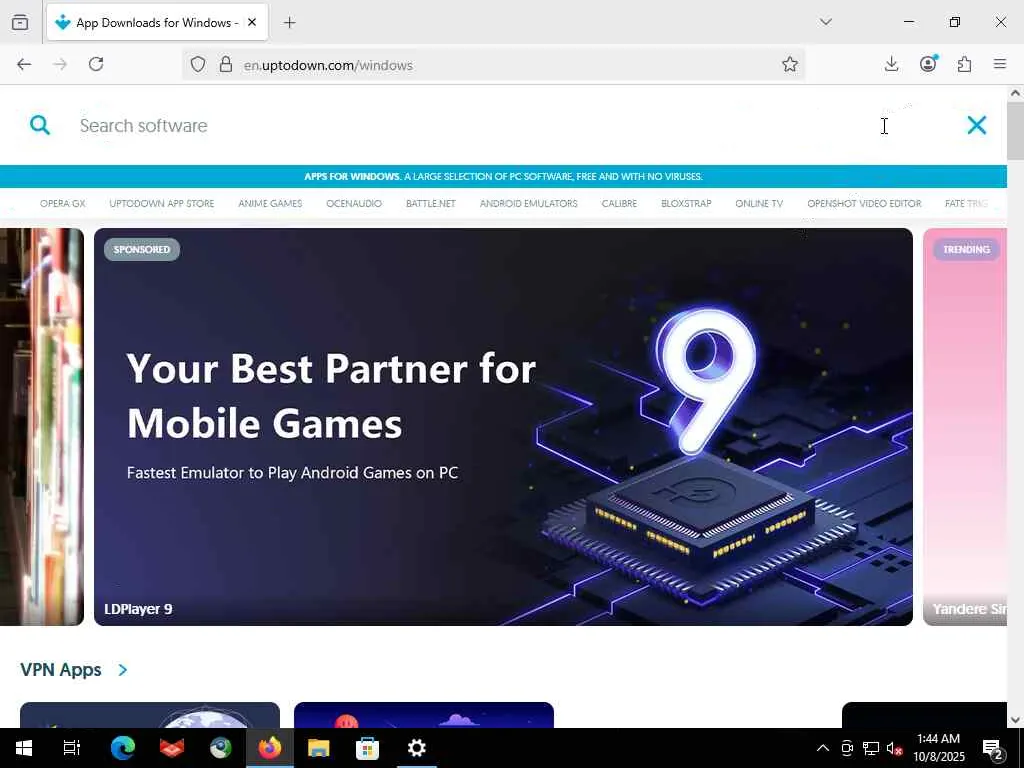Open the ONLINE TV link
Image resolution: width=1024 pixels, height=768 pixels.
[759, 203]
